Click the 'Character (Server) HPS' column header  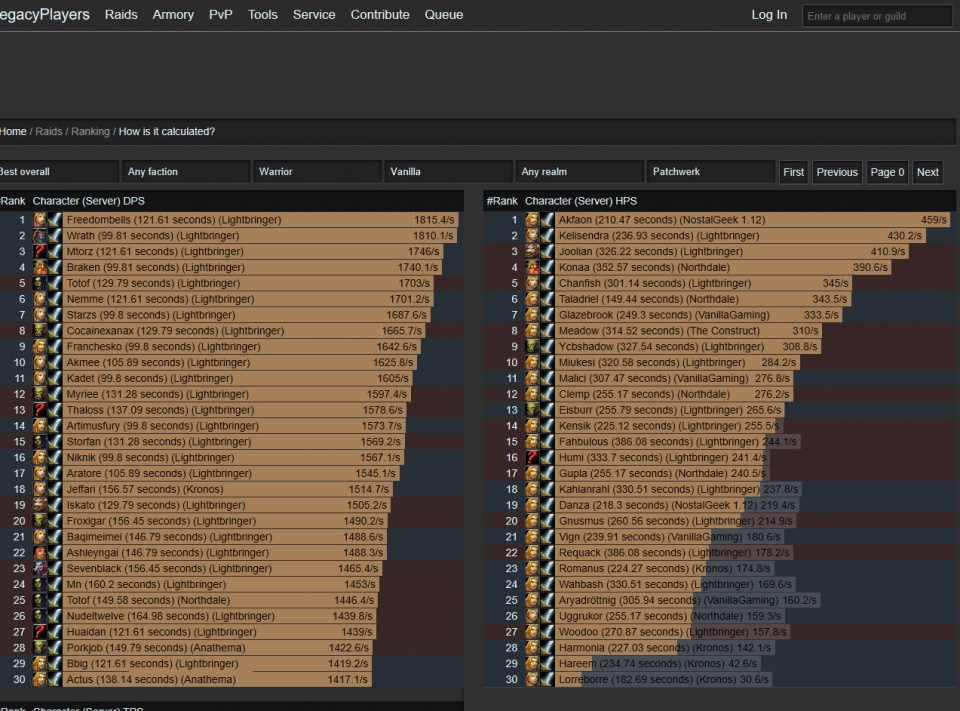[581, 201]
